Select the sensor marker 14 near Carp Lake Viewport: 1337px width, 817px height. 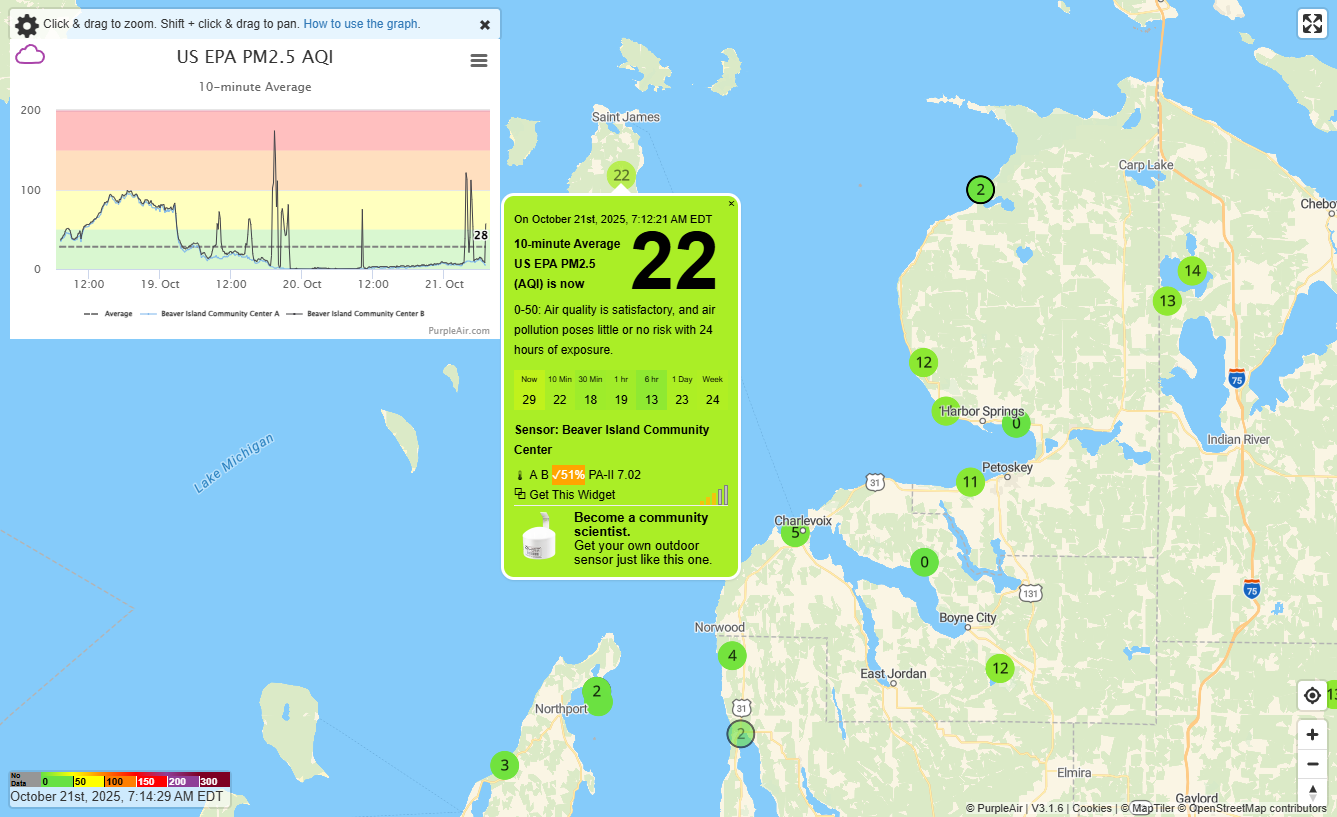(1191, 270)
